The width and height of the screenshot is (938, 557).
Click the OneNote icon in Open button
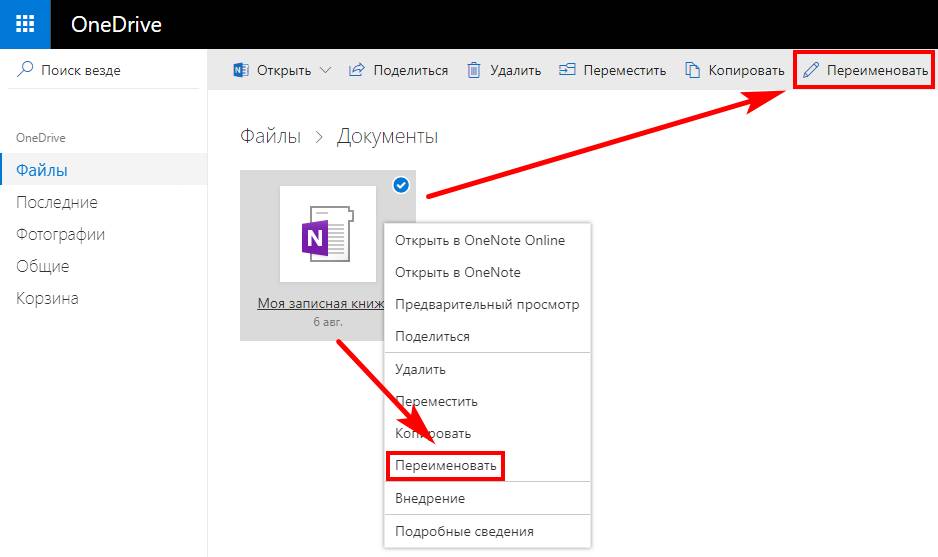click(240, 70)
